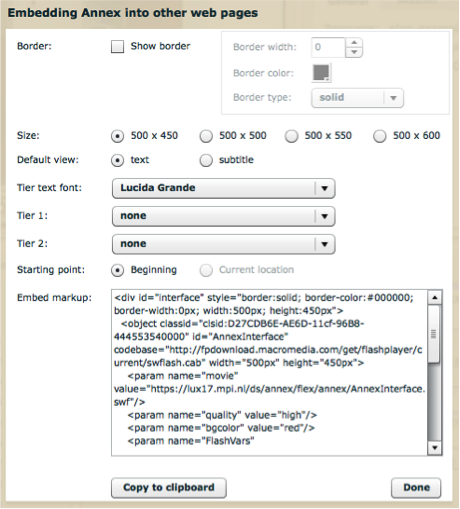Click the embed markup scrollbar down arrow
Image resolution: width=460 pixels, height=509 pixels.
click(x=434, y=448)
